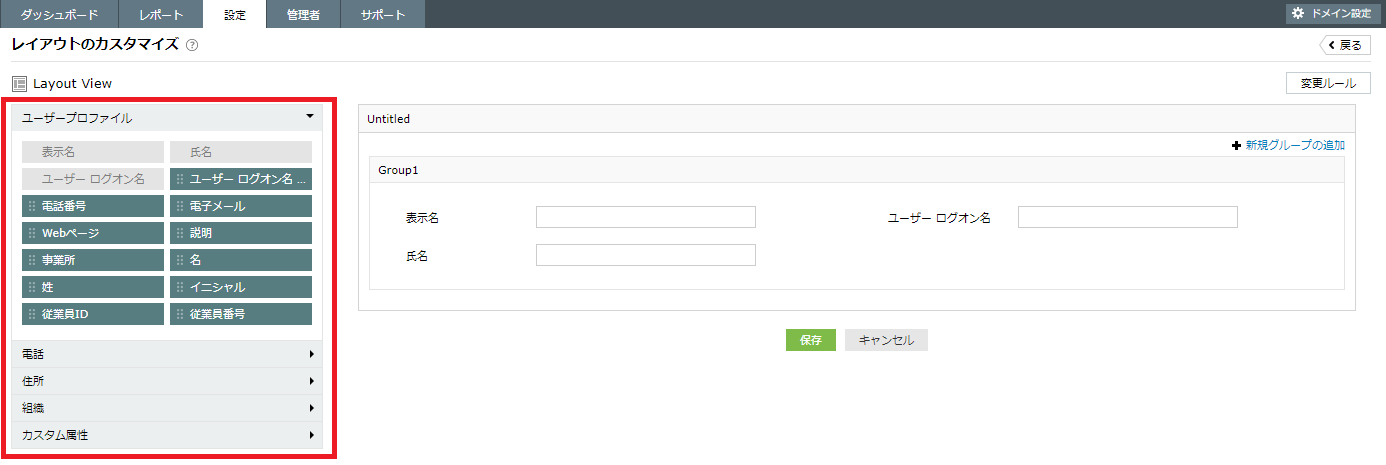1386x465 pixels.
Task: Click drag handle on Webページ field
Action: pyautogui.click(x=32, y=233)
